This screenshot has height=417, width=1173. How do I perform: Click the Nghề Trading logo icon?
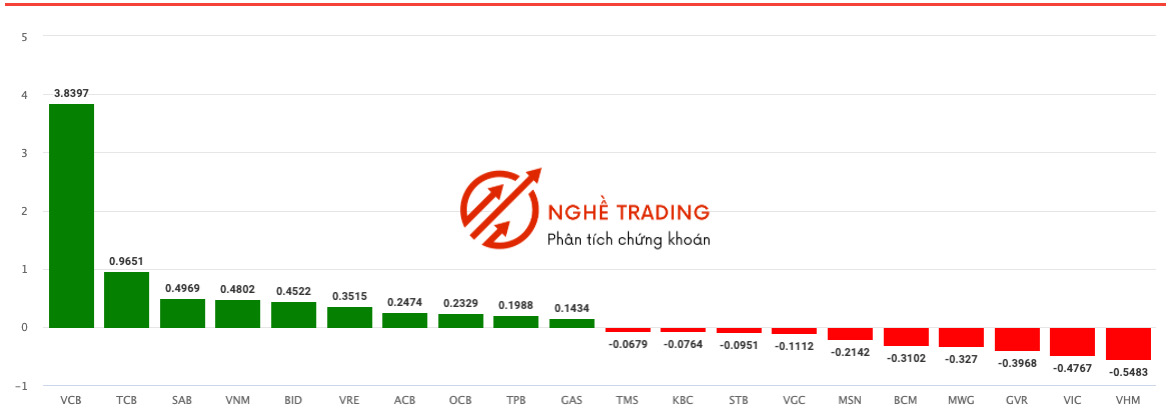[500, 209]
